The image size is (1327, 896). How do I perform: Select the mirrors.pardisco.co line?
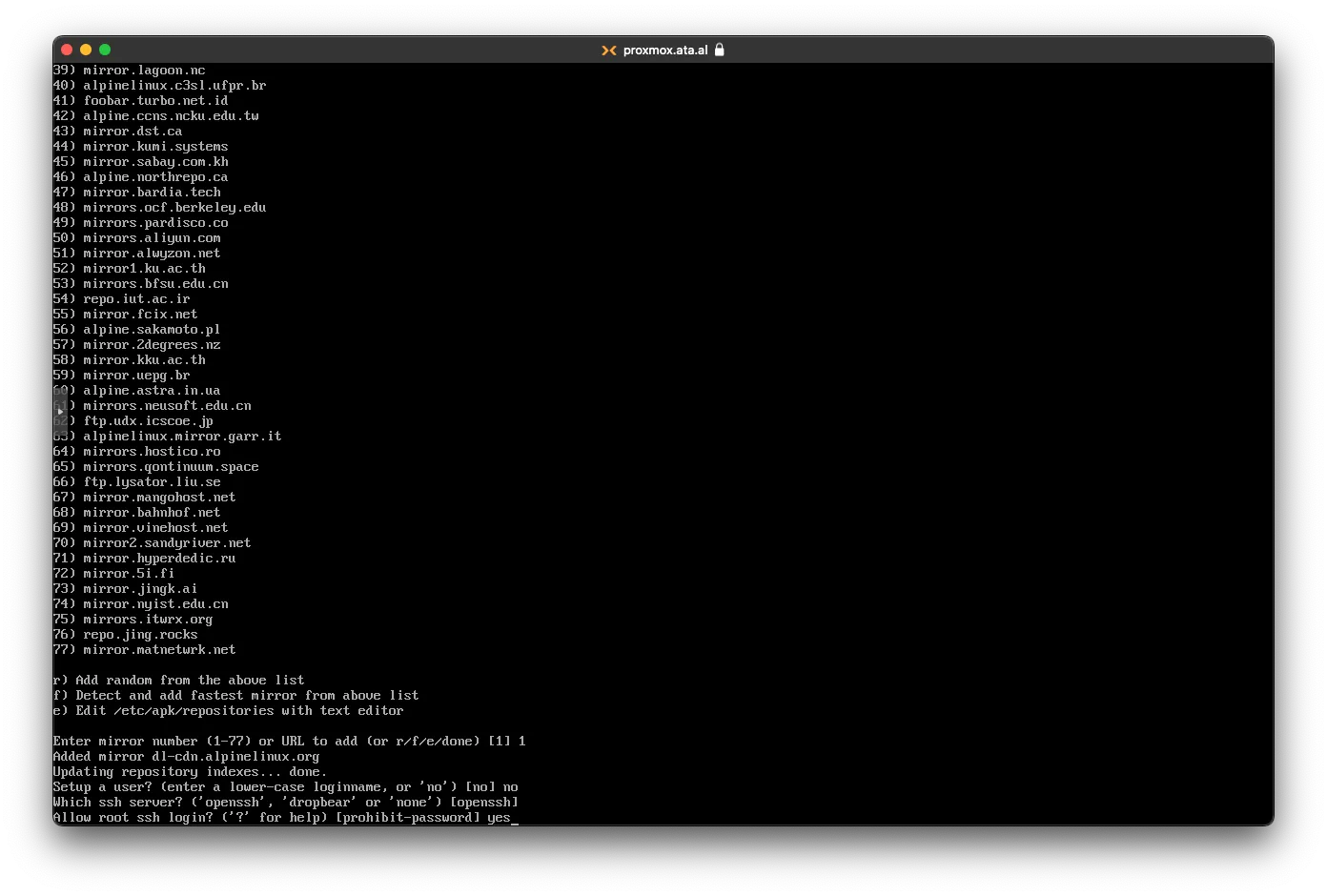[x=141, y=223]
